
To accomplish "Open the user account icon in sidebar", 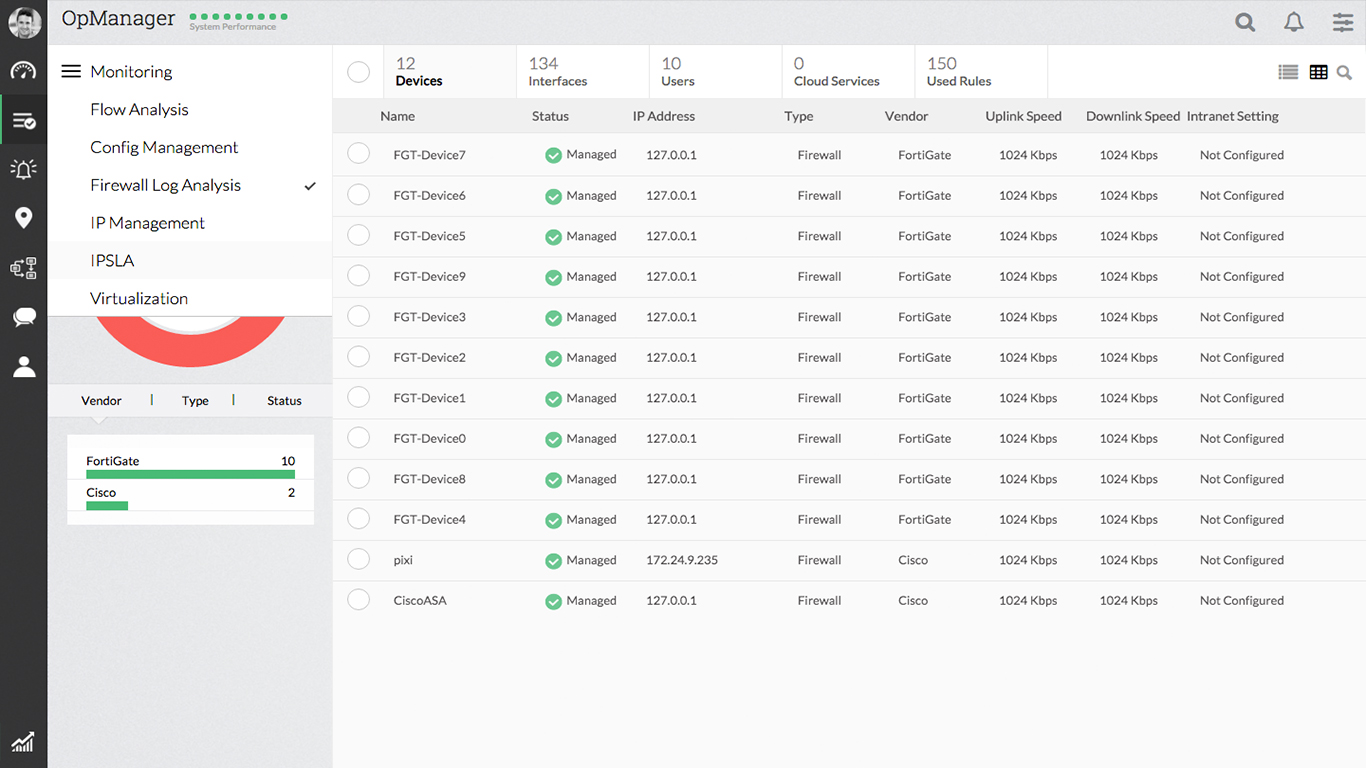I will 24,366.
